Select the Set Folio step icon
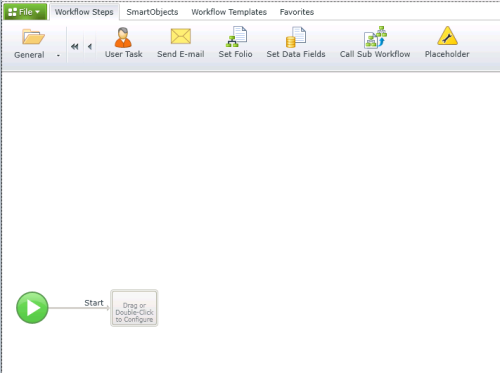Viewport: 500px width, 373px height. pos(236,36)
